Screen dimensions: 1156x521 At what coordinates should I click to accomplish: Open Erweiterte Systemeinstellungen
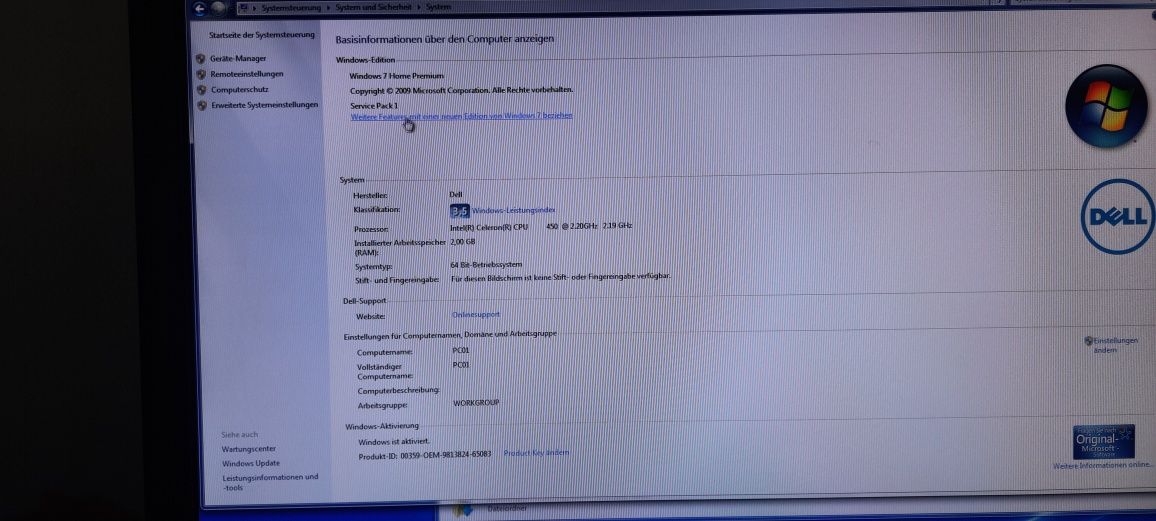[265, 105]
